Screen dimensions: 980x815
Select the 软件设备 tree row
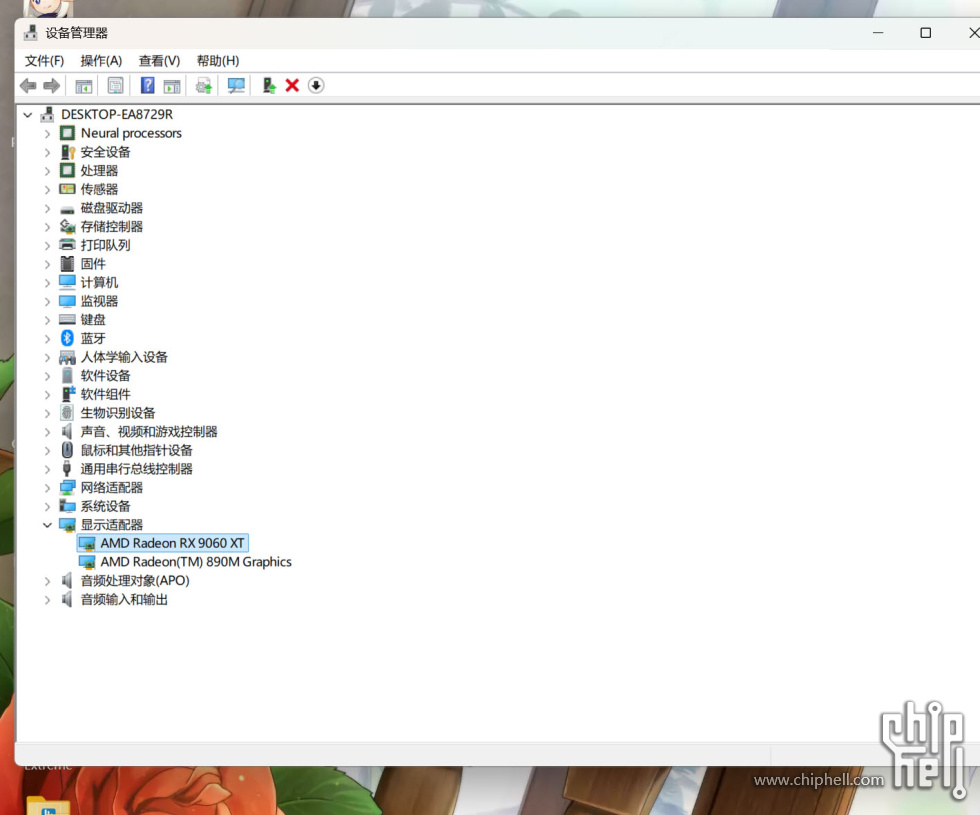(105, 376)
